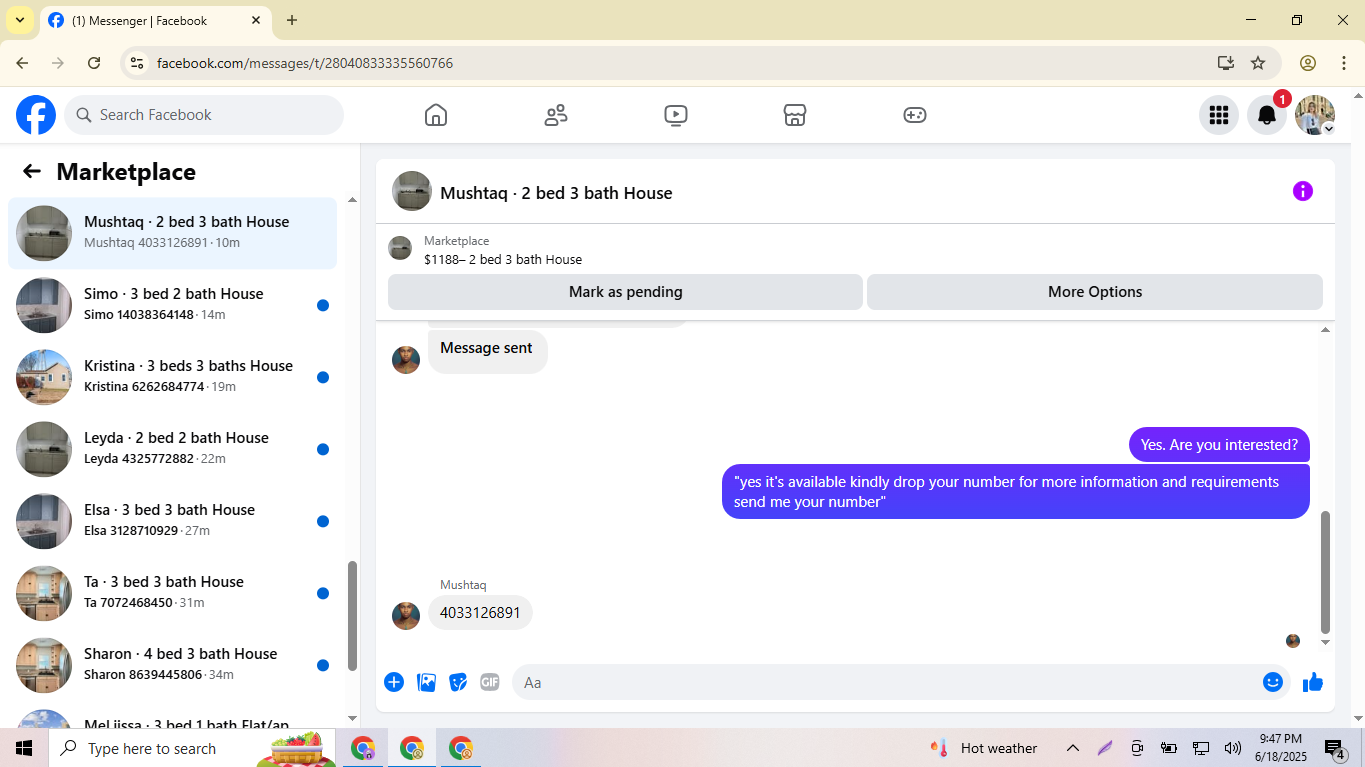Screen dimensions: 1365x767
Task: Click the 4033126891 message bubble
Action: 480,613
